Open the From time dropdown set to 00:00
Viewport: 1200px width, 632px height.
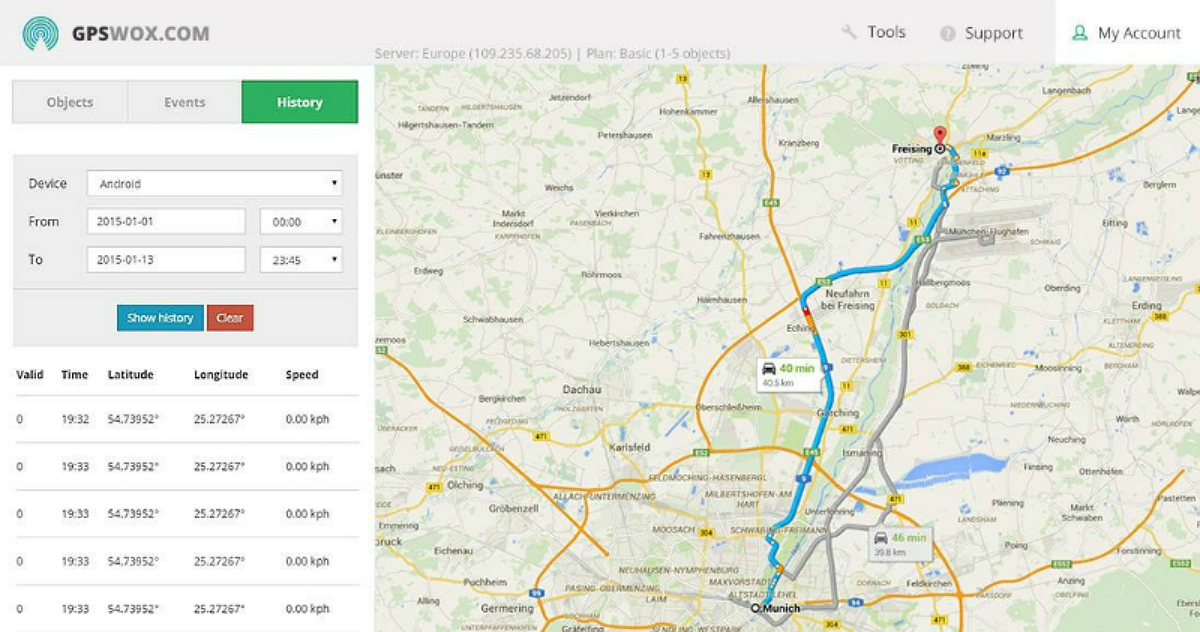pos(300,221)
